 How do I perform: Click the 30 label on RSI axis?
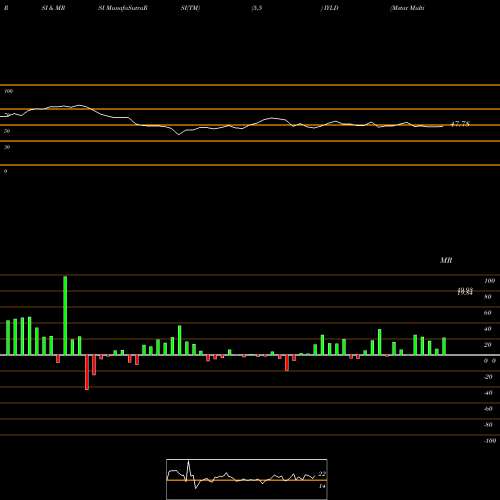(x=7, y=147)
